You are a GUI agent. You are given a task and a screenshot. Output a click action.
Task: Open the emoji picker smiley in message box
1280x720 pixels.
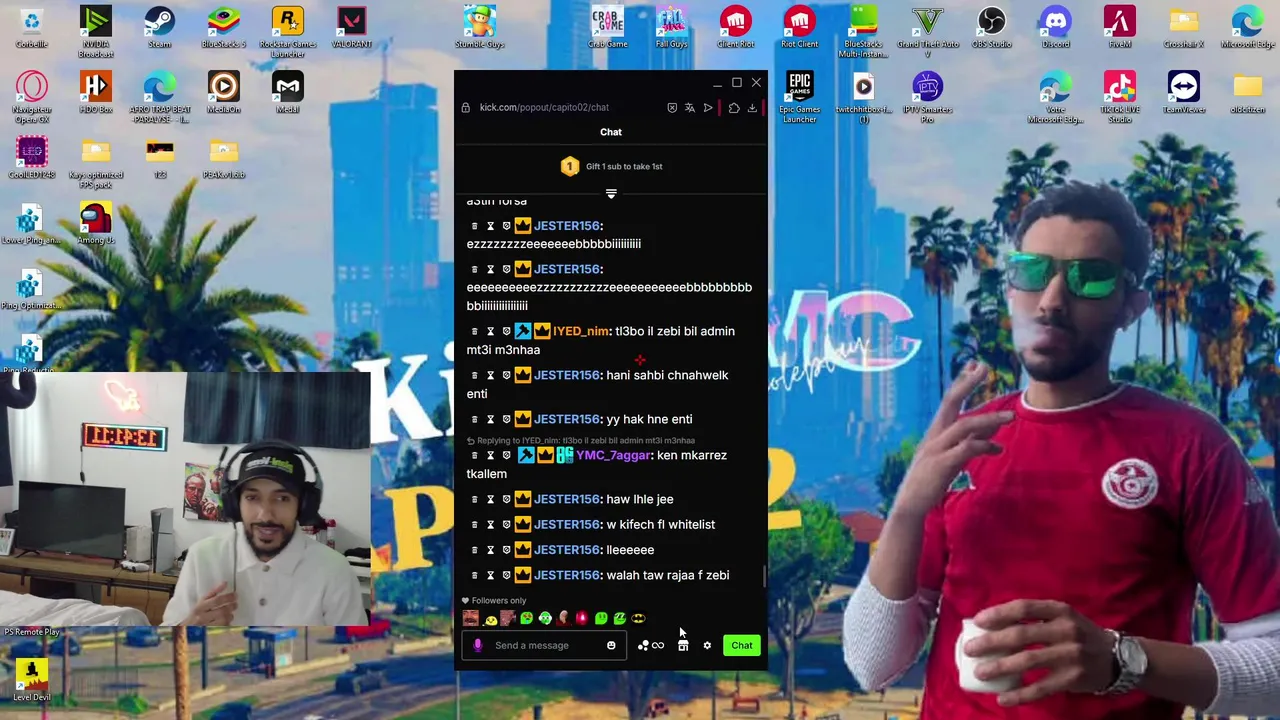[611, 645]
